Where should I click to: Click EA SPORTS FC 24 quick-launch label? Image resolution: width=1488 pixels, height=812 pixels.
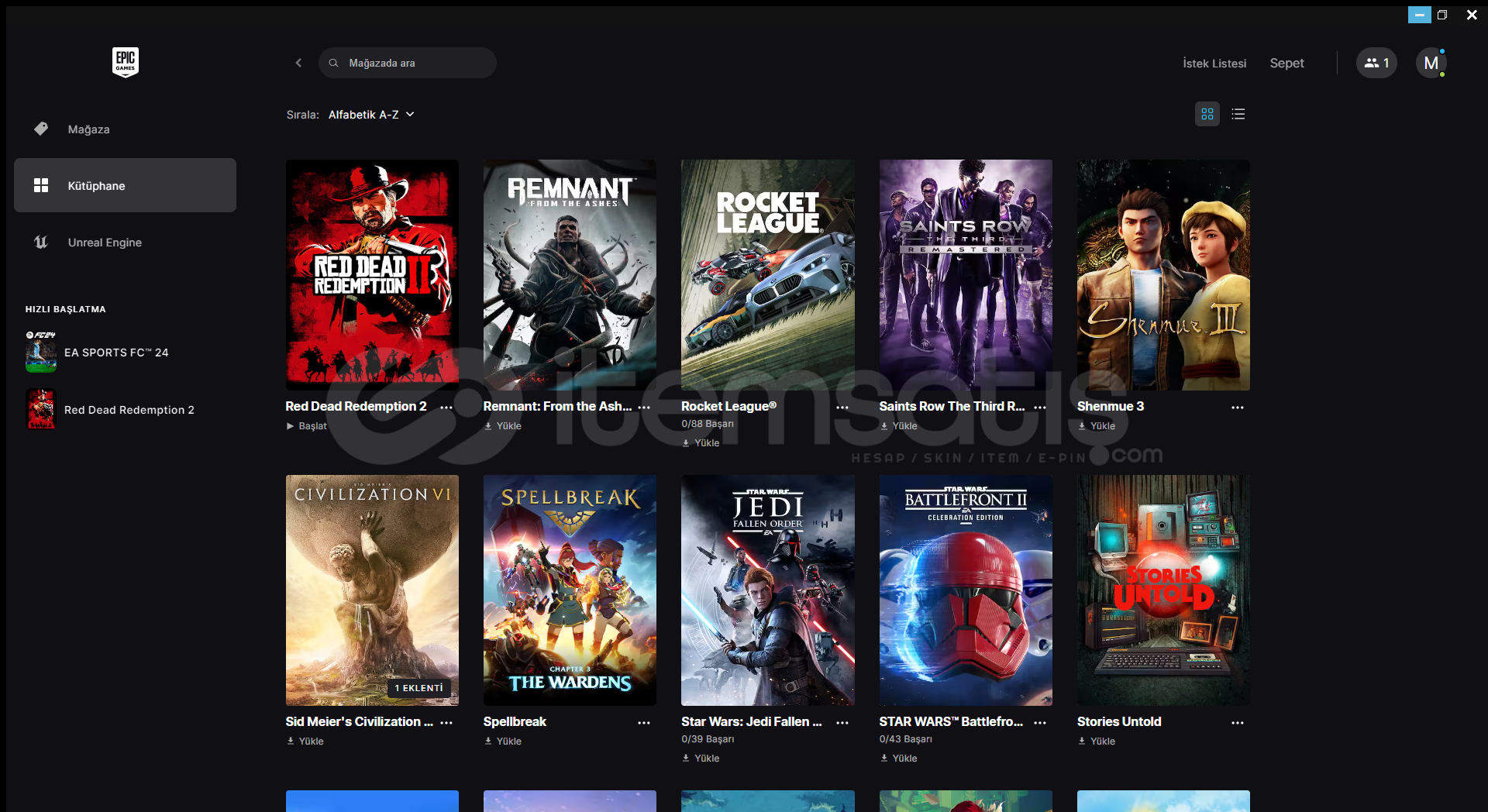(x=116, y=353)
